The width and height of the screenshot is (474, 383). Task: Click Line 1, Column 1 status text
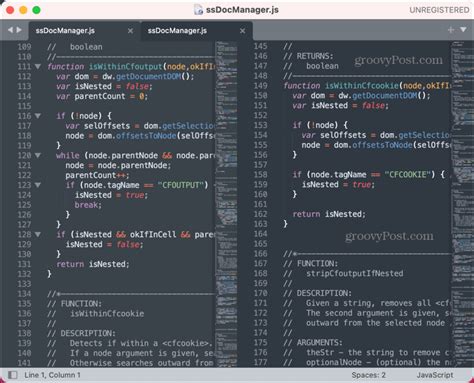tap(52, 375)
